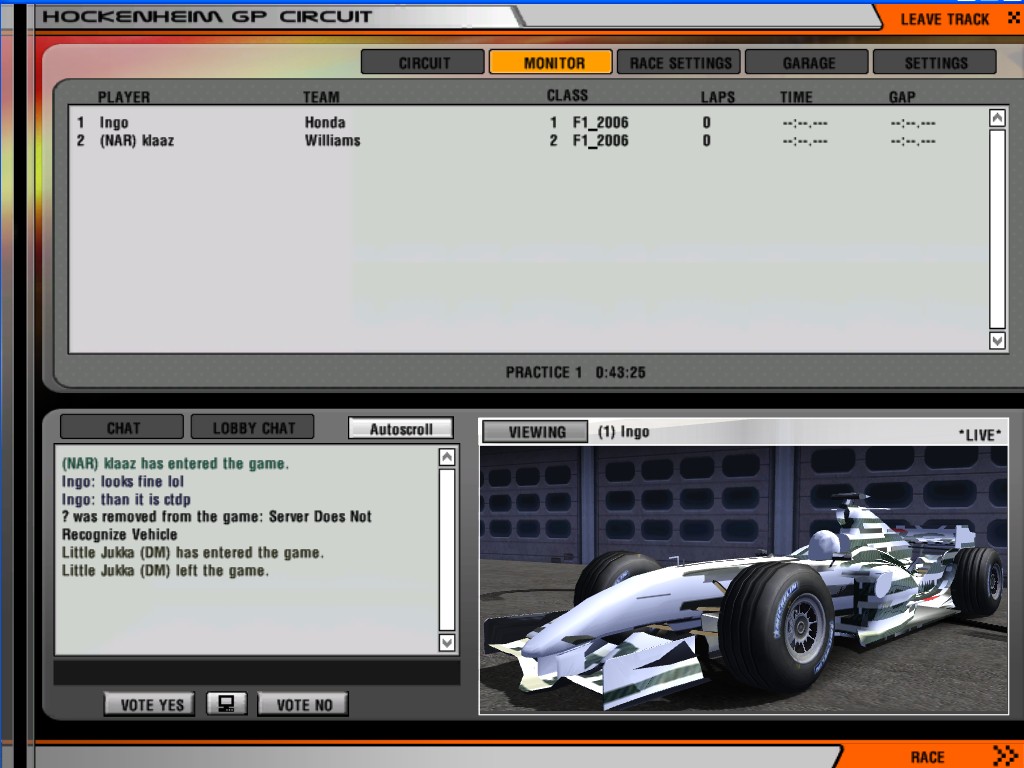Switch to the Circuit tab

(x=423, y=62)
